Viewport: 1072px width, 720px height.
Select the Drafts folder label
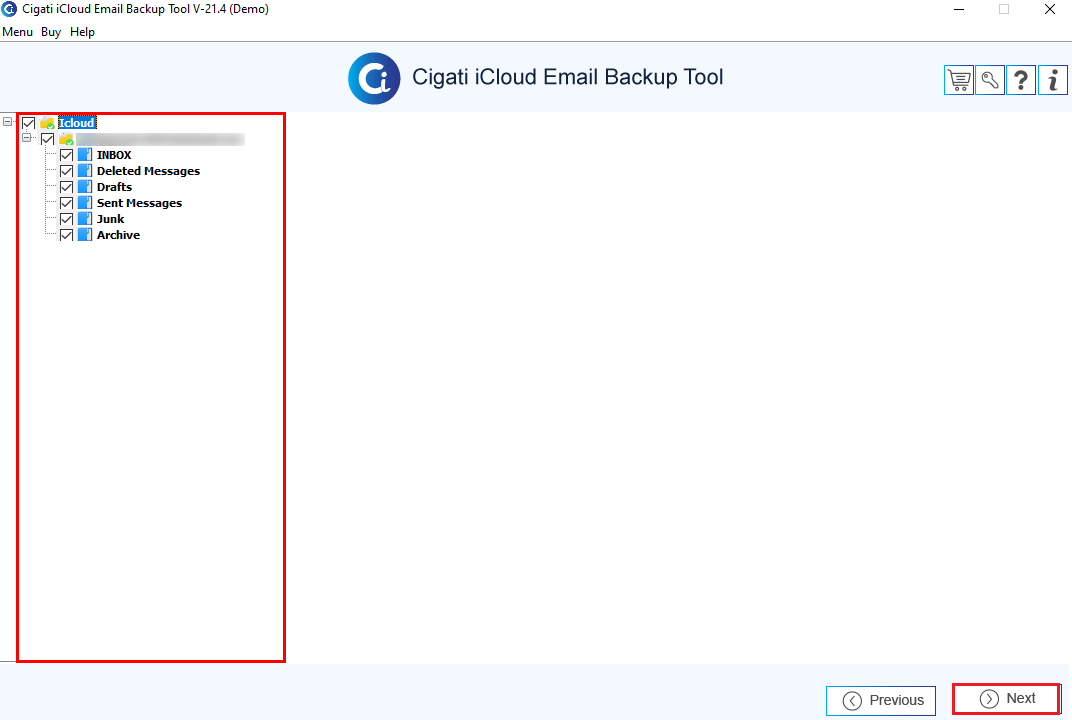(x=114, y=187)
